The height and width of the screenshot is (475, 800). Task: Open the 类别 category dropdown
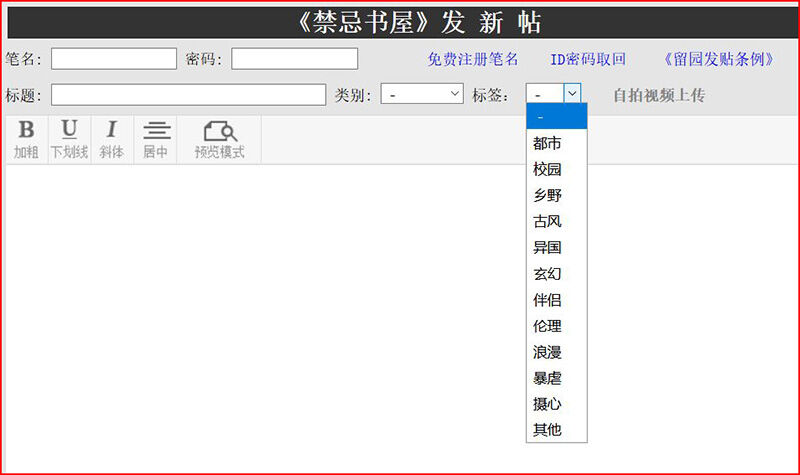pyautogui.click(x=421, y=94)
